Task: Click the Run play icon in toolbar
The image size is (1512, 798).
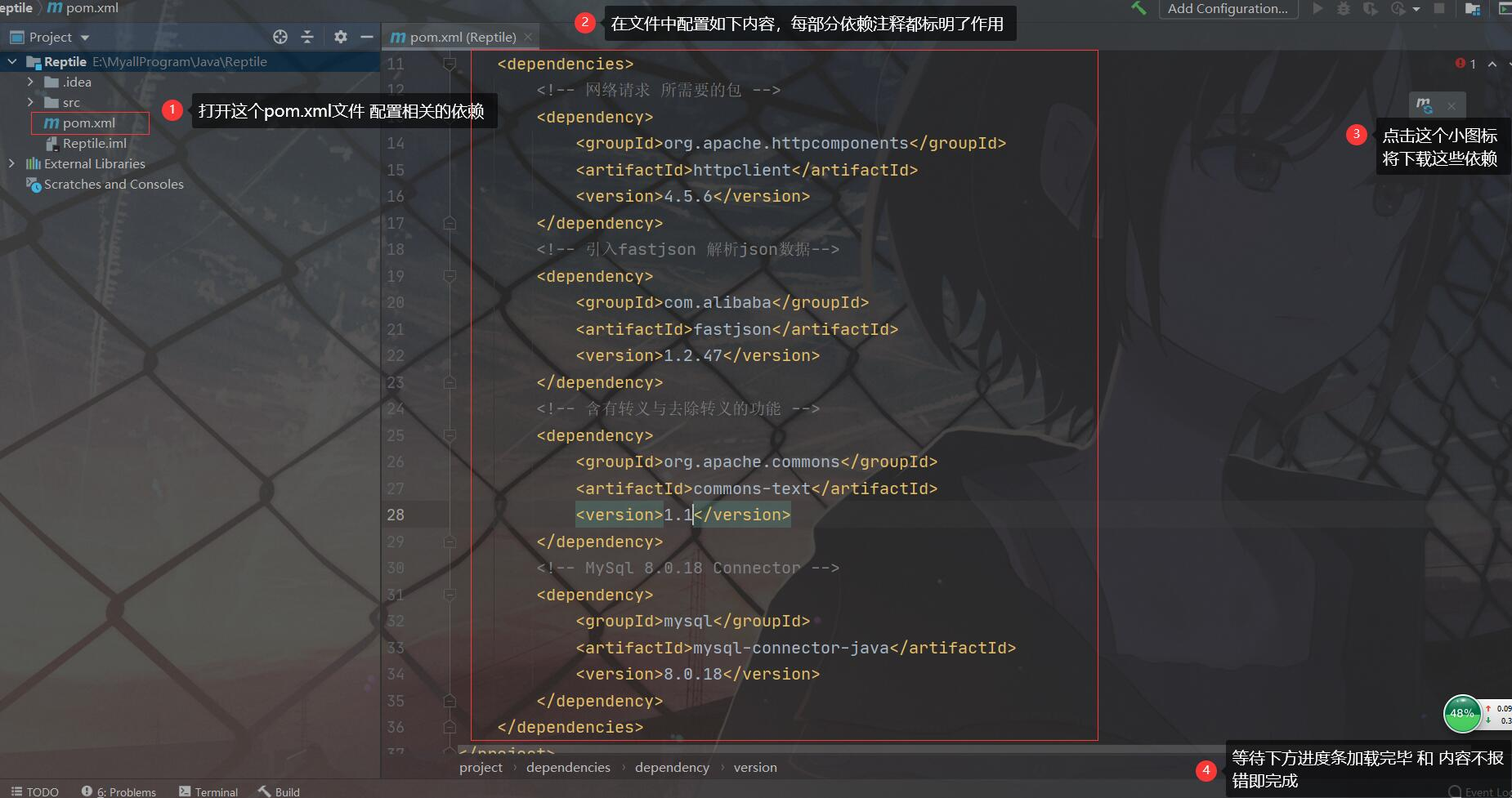Action: tap(1317, 8)
